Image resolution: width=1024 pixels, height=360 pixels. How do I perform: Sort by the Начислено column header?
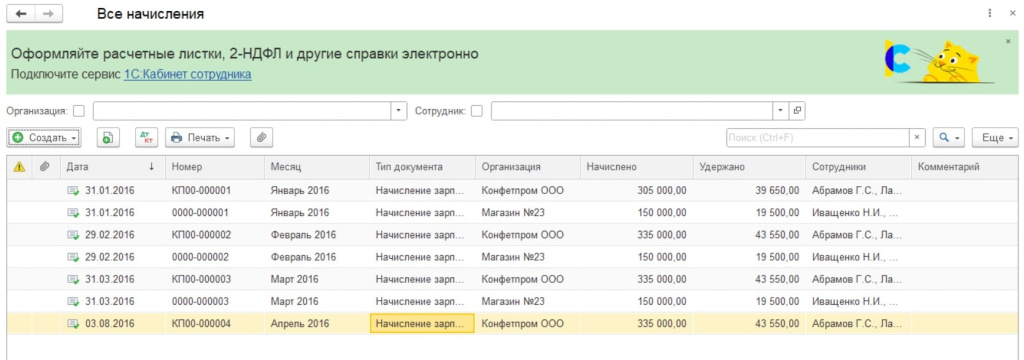pos(635,167)
